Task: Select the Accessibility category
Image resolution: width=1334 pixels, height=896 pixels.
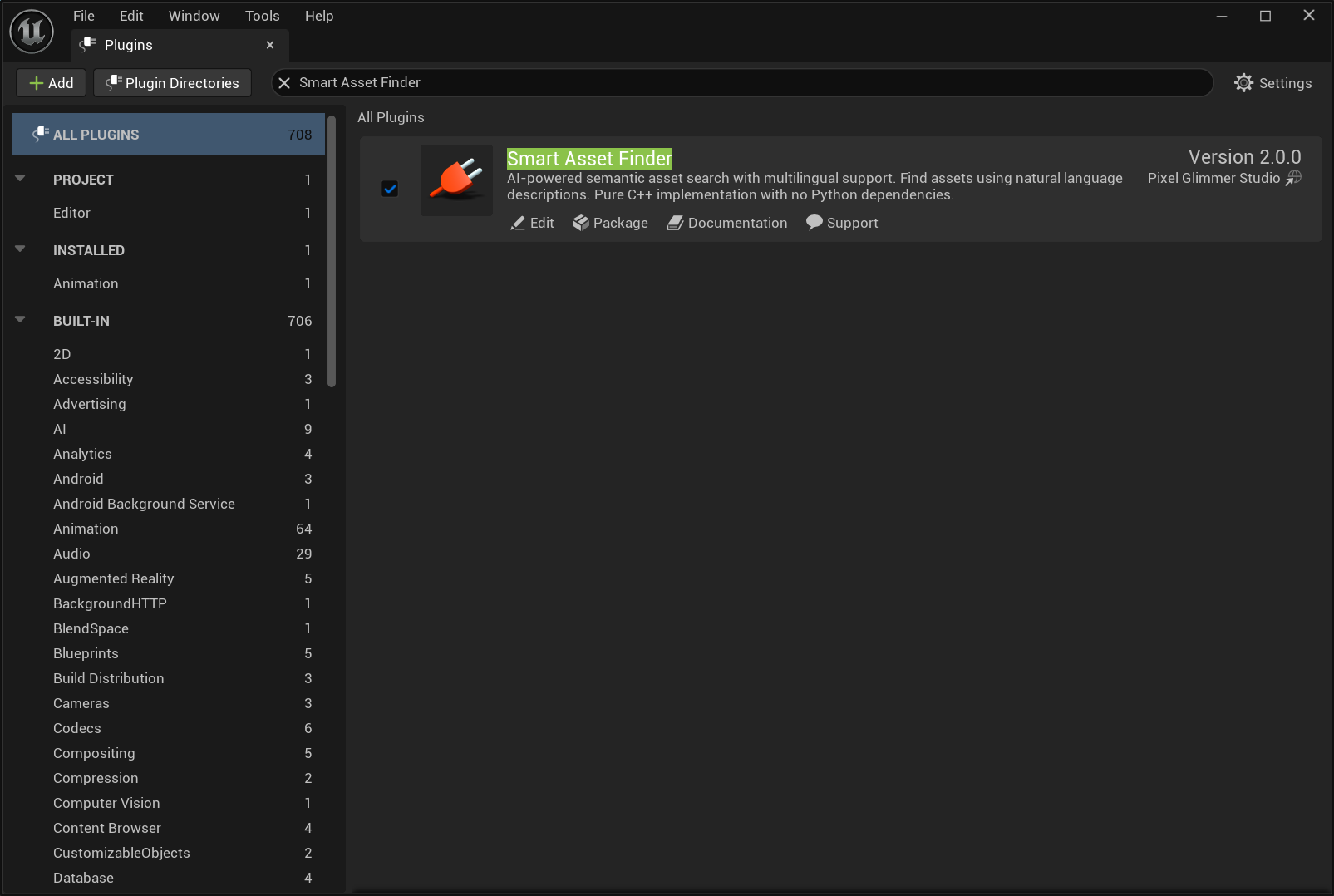Action: coord(168,379)
